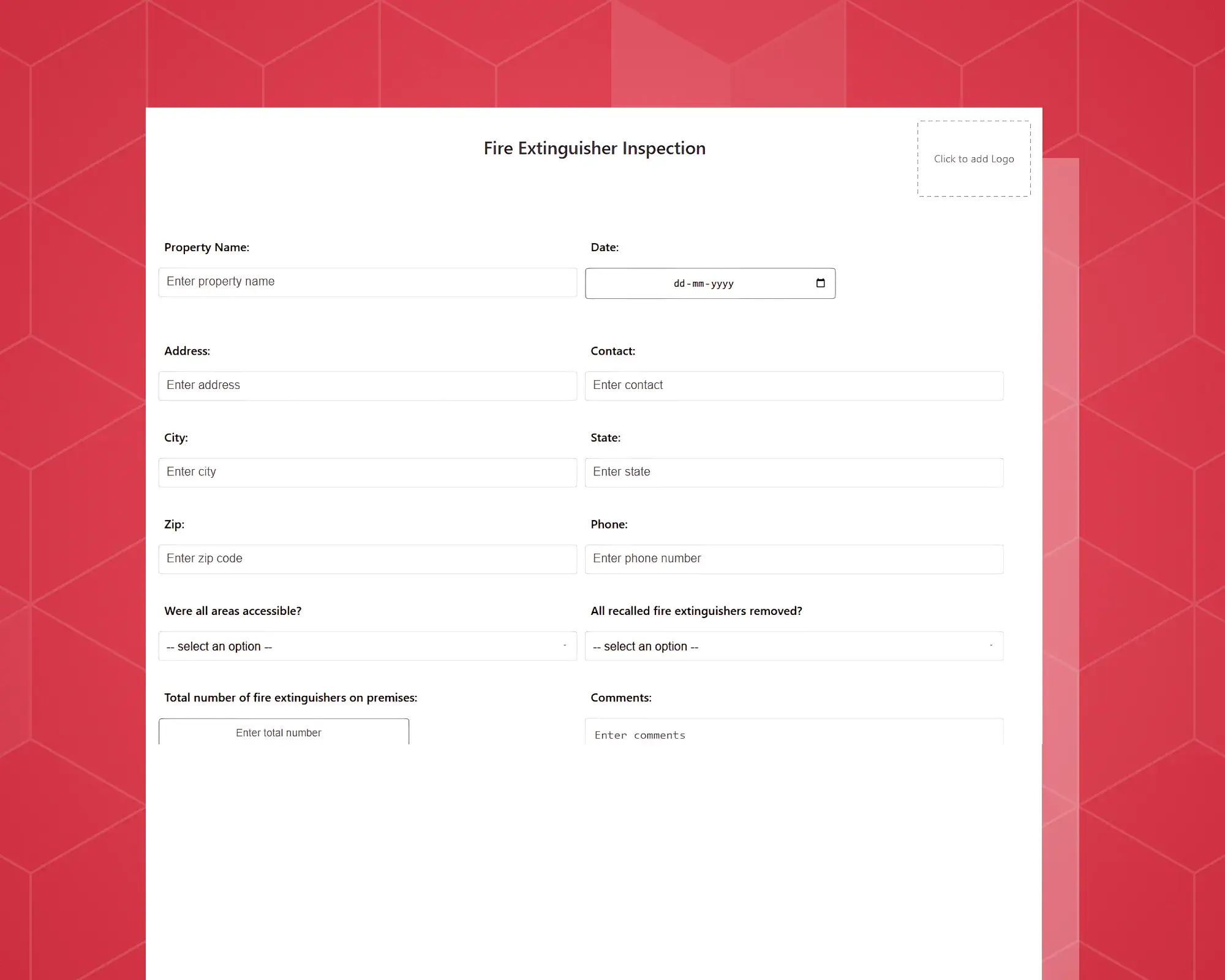The height and width of the screenshot is (980, 1225).
Task: Click the Enter comments text area
Action: (794, 735)
